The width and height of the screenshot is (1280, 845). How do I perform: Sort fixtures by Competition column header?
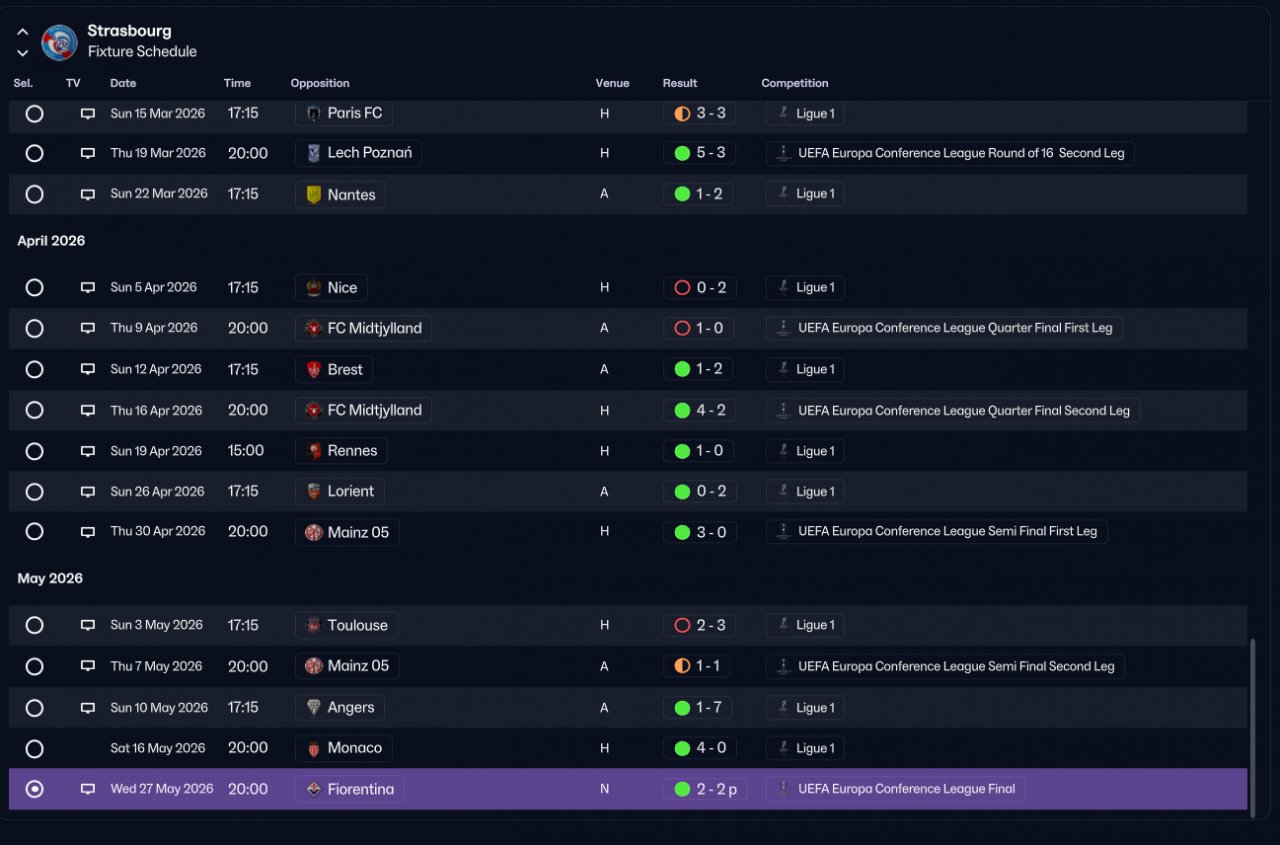[x=795, y=83]
